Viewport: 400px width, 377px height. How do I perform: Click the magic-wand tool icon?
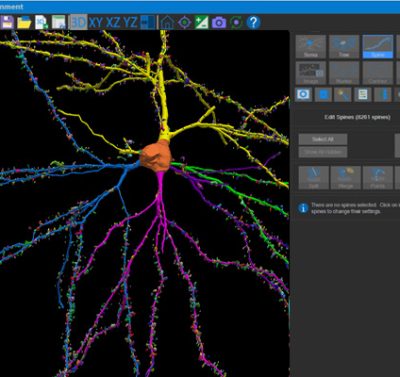[343, 95]
